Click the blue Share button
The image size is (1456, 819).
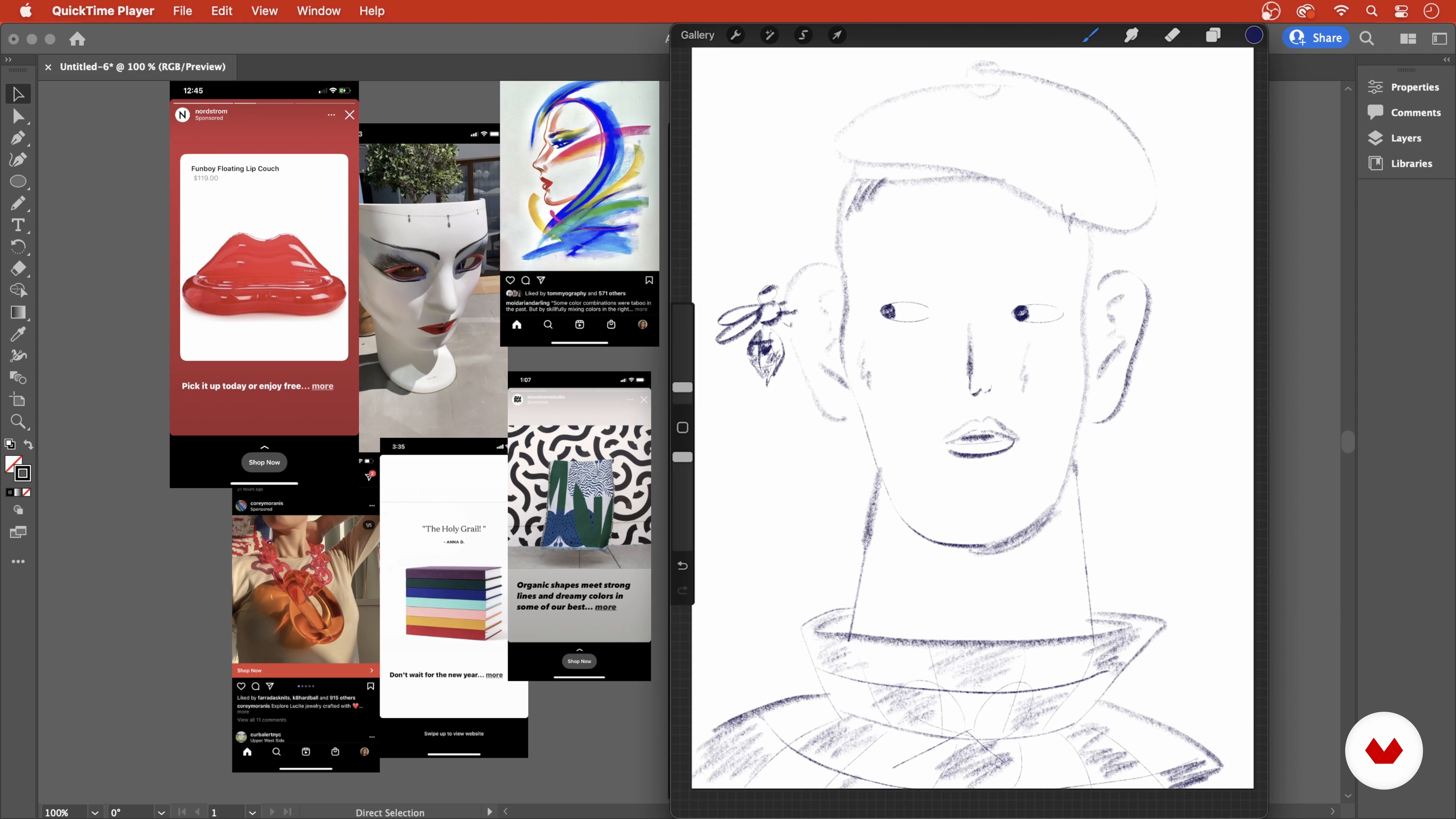tap(1315, 38)
